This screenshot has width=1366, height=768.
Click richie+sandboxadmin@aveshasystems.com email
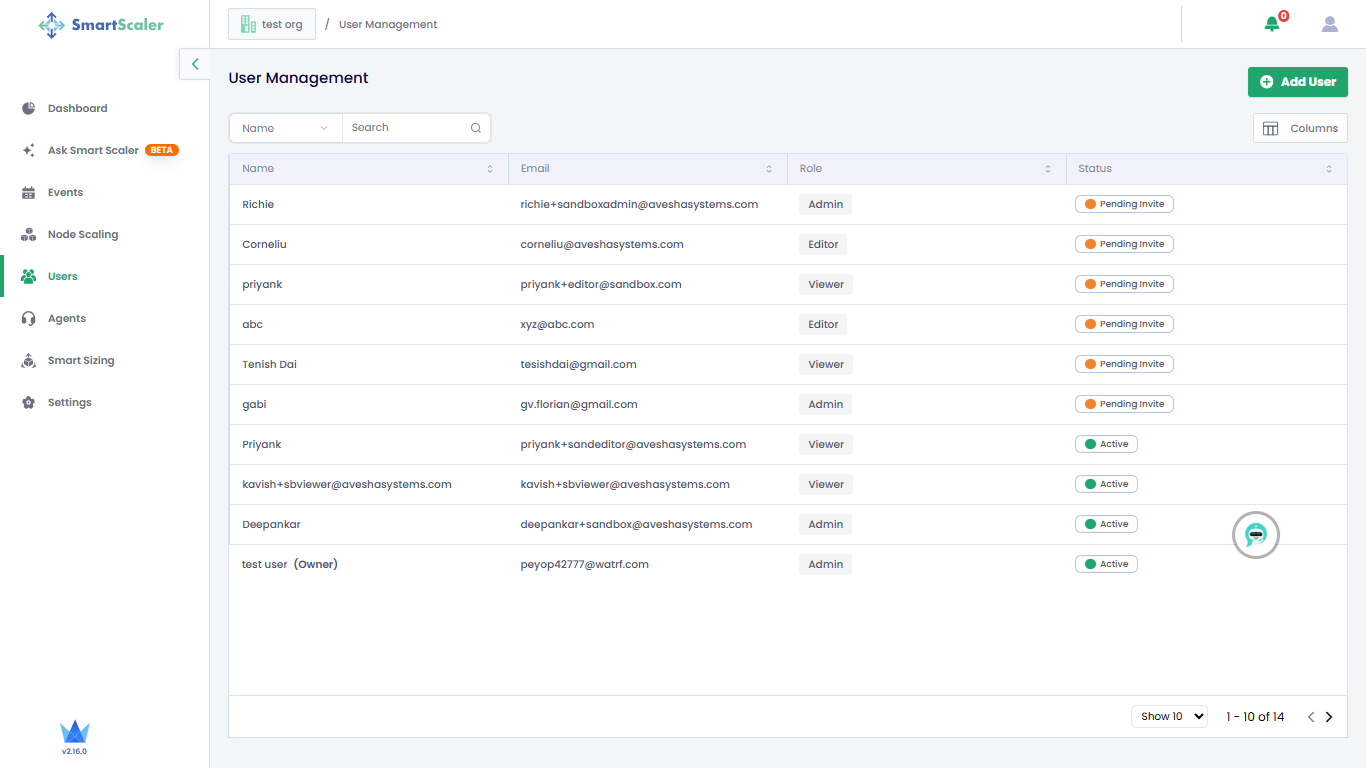(x=639, y=204)
